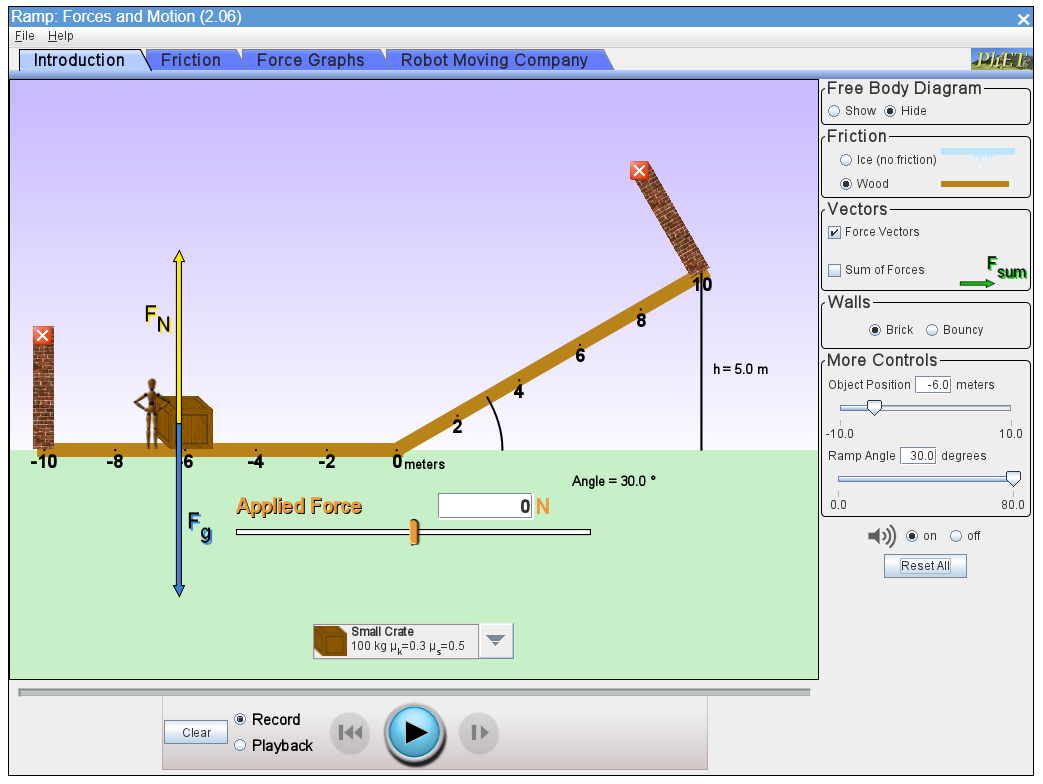Switch to the Force Graphs tab
Screen dimensions: 1043x784
pos(311,60)
